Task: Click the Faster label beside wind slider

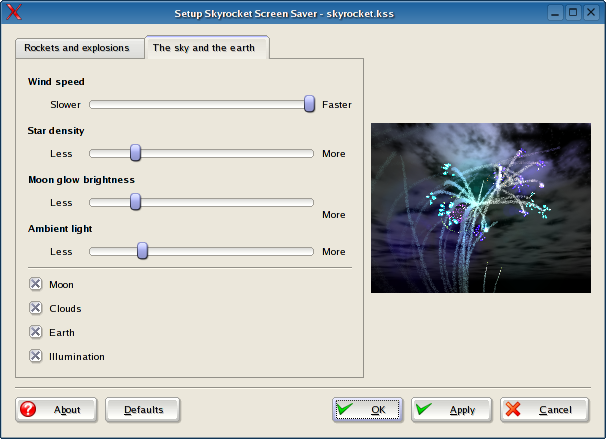Action: point(337,105)
